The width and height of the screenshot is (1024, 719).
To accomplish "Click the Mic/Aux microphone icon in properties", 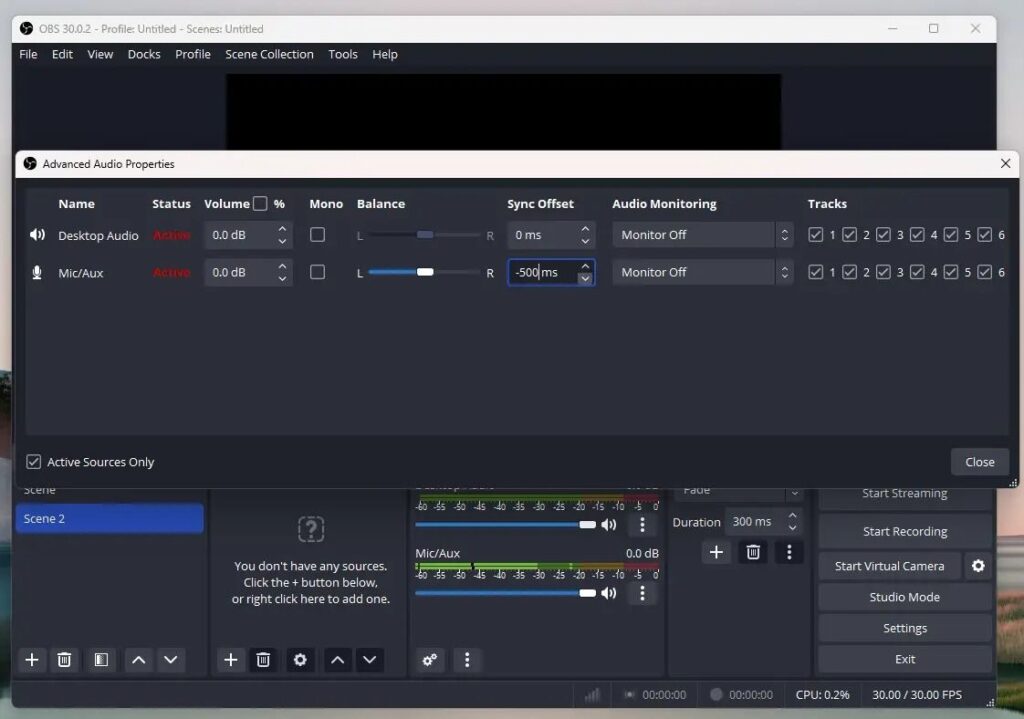I will coord(37,272).
